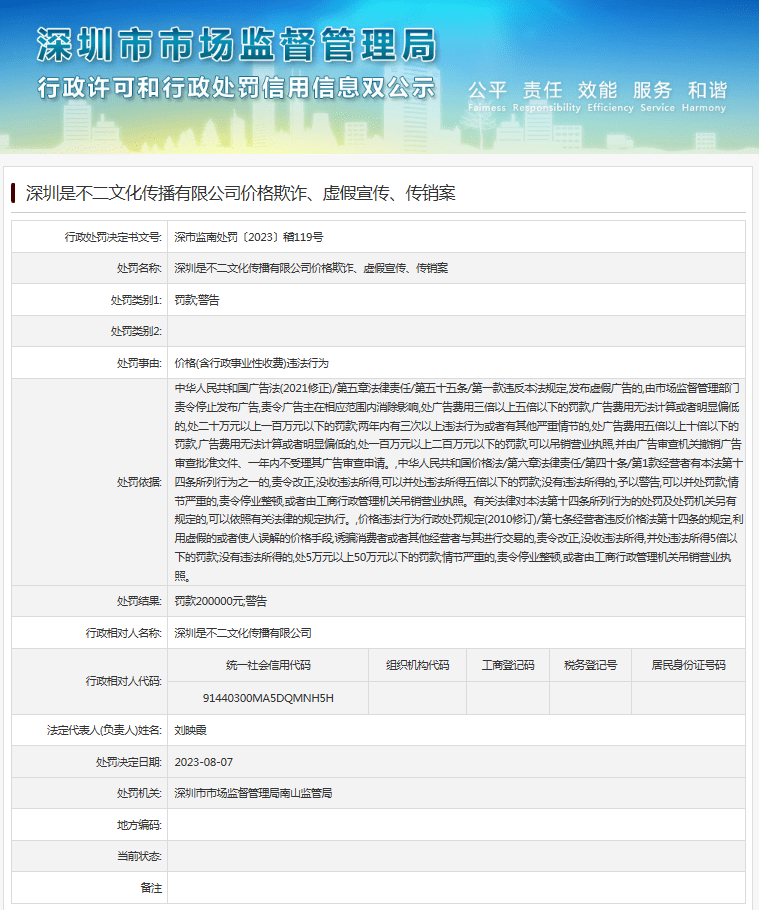Select the decision number 深市监南处罚〔2023〕稽119号
759x910 pixels.
pyautogui.click(x=249, y=237)
